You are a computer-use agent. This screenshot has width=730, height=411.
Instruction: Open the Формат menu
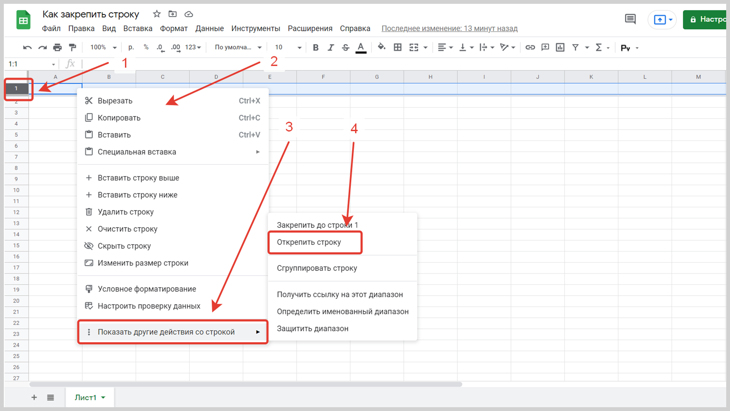point(174,28)
